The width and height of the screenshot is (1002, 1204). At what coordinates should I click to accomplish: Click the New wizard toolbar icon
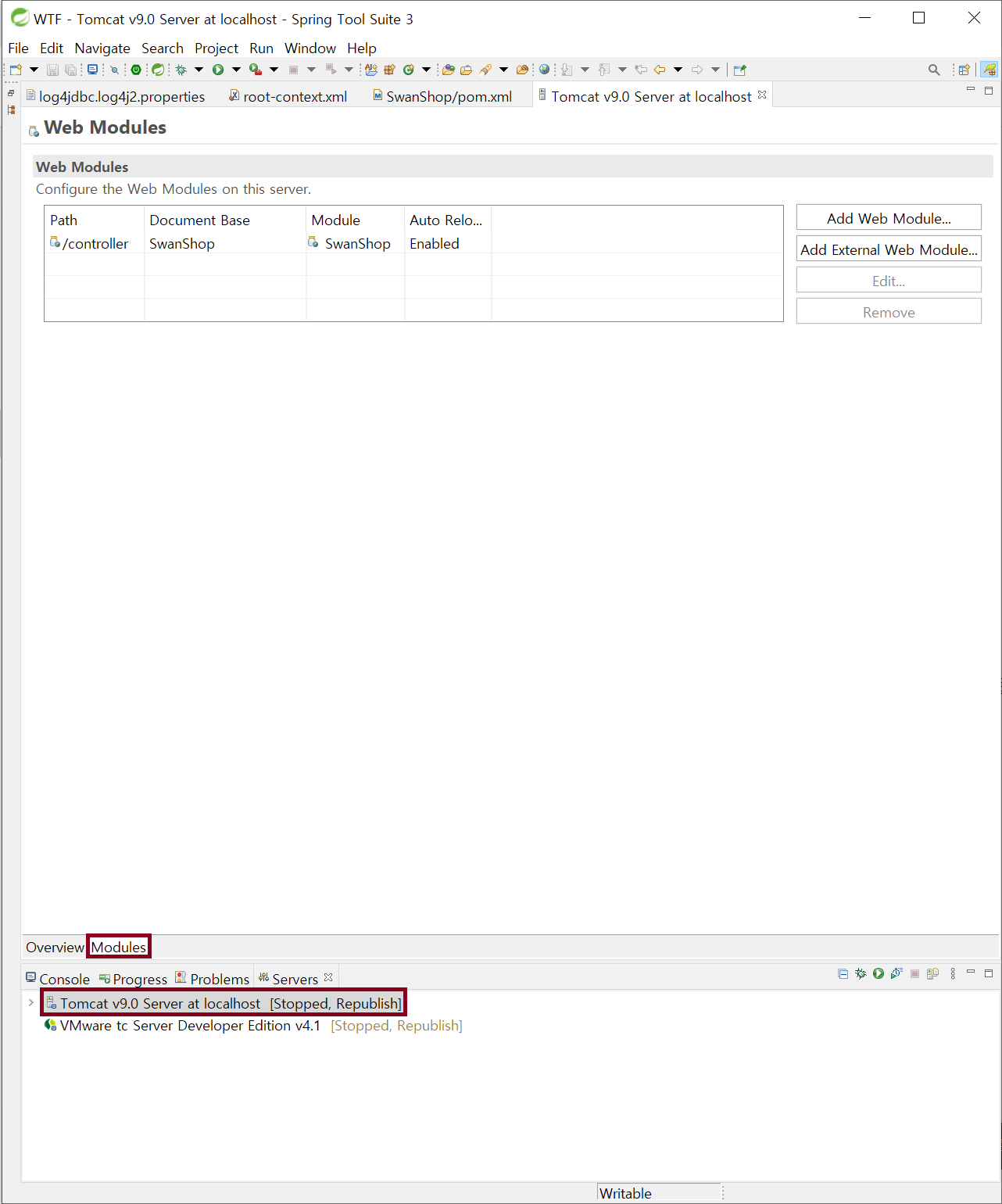point(16,70)
